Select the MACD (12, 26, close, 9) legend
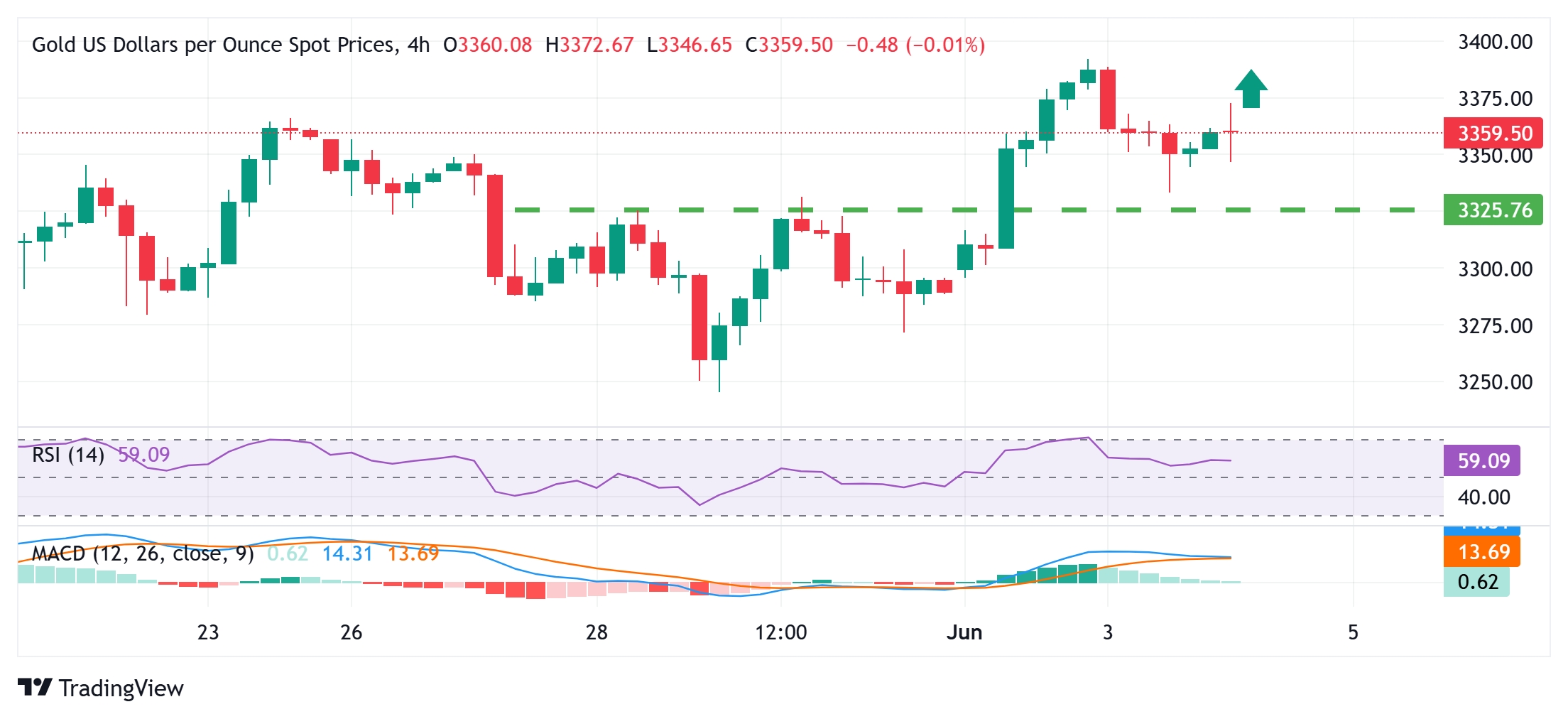The width and height of the screenshot is (1568, 719). 143,553
